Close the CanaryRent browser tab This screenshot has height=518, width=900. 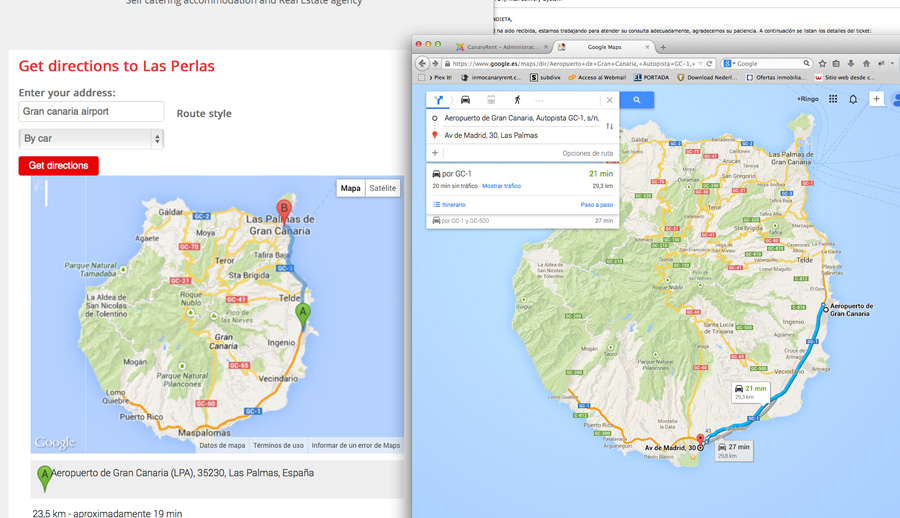click(545, 47)
